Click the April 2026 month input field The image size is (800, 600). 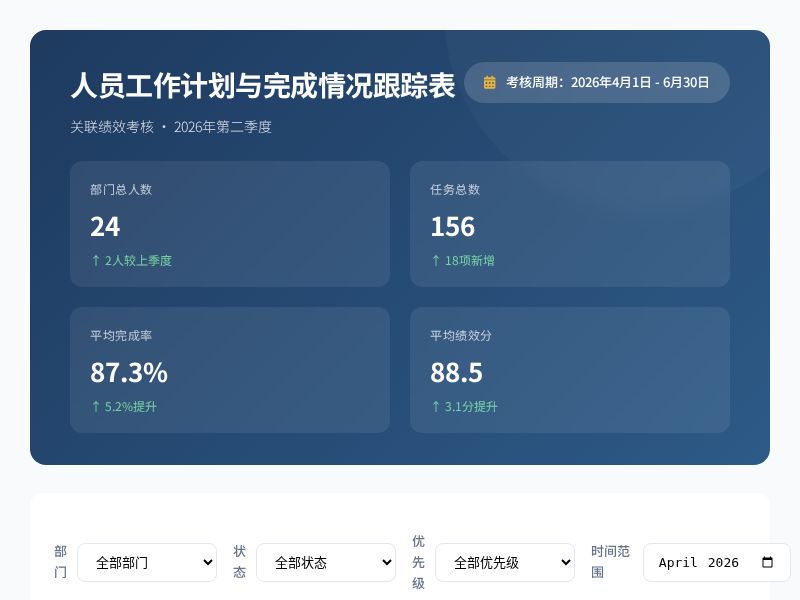click(716, 562)
